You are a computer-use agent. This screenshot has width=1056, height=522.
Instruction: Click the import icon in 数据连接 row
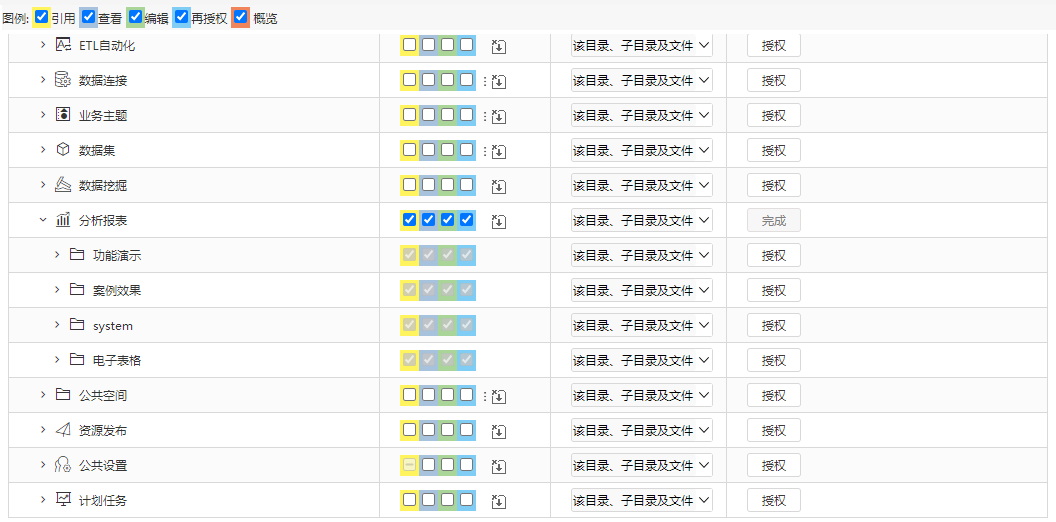tap(498, 81)
